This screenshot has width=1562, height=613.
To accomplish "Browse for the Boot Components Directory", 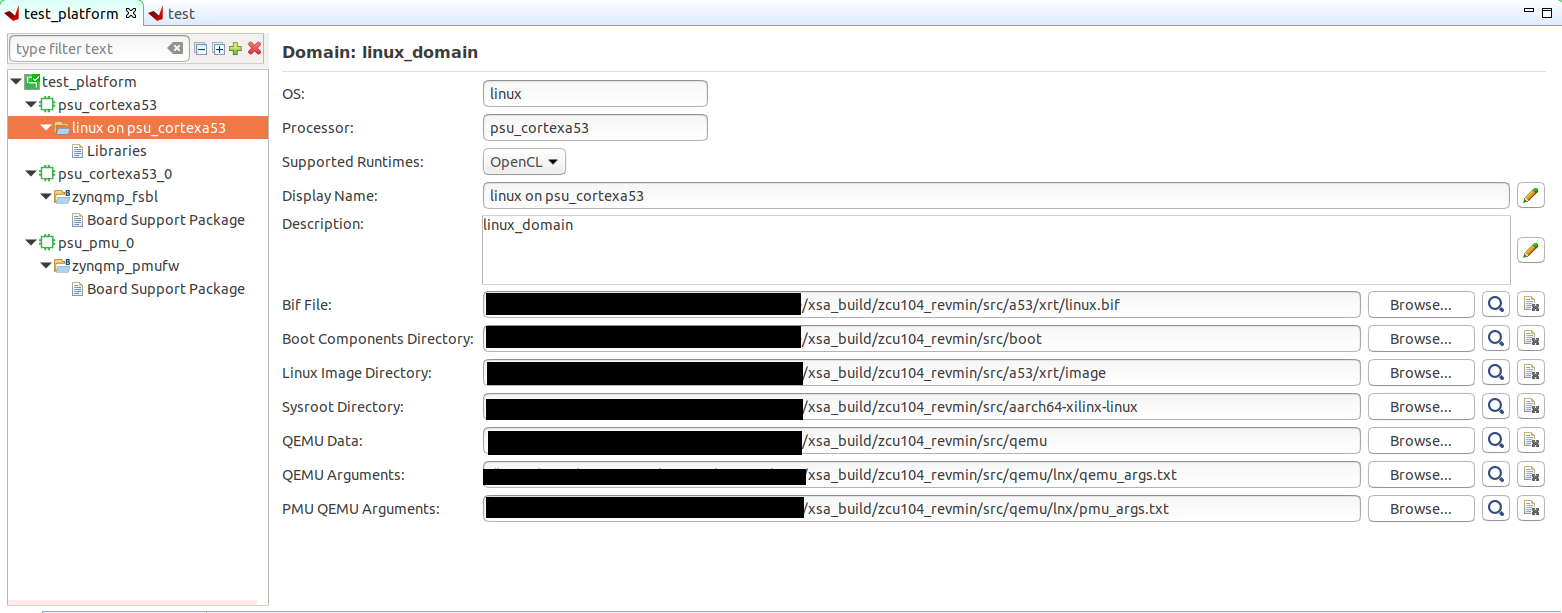I will pyautogui.click(x=1420, y=339).
